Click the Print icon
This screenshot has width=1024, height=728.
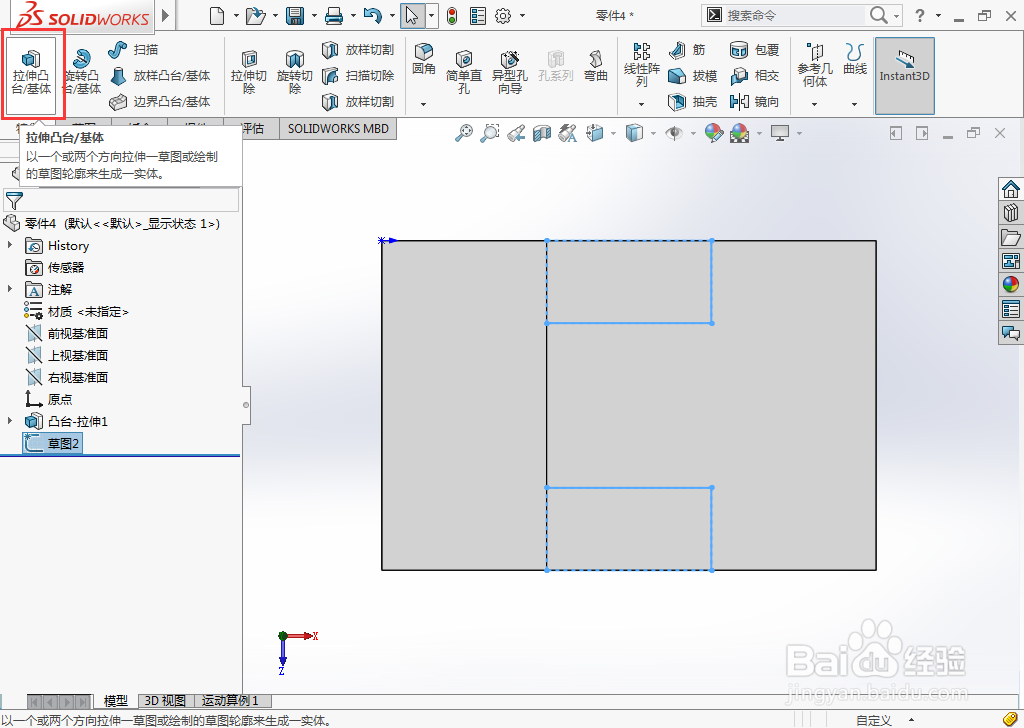pos(334,16)
